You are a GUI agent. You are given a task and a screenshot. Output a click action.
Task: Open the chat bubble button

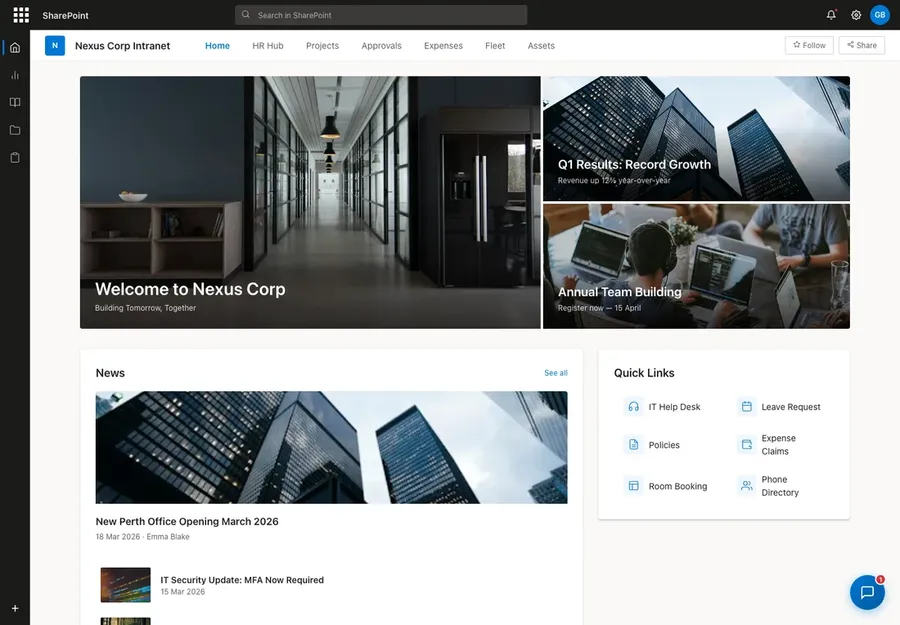[x=867, y=592]
